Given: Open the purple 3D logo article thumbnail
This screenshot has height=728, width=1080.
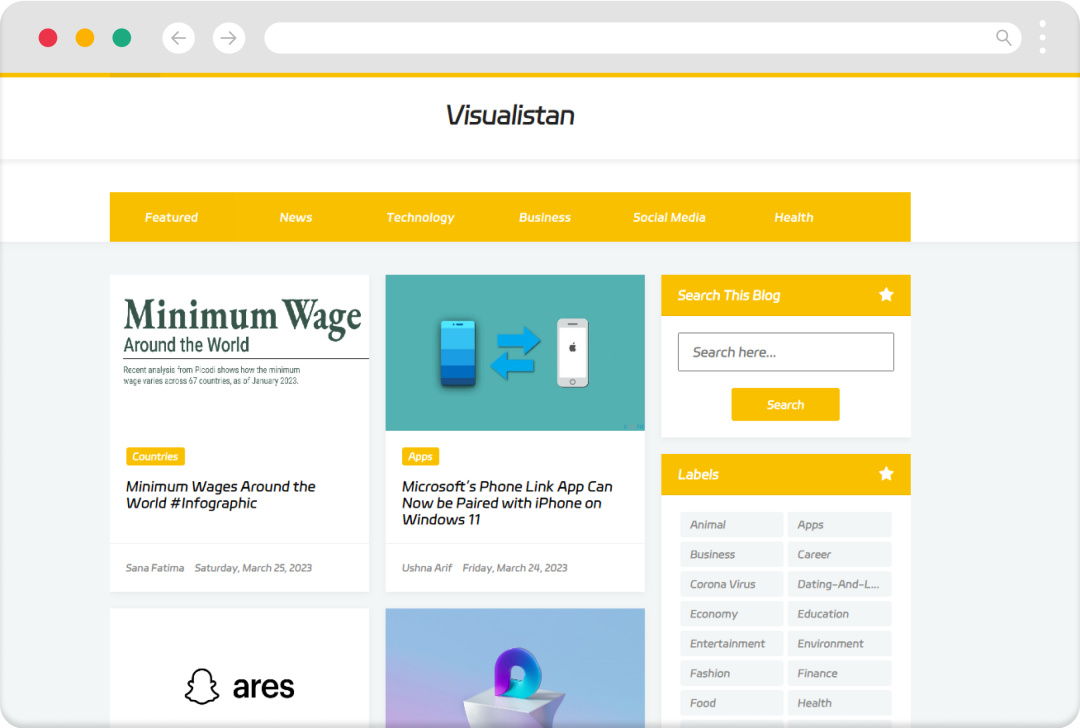Looking at the screenshot, I should point(515,667).
